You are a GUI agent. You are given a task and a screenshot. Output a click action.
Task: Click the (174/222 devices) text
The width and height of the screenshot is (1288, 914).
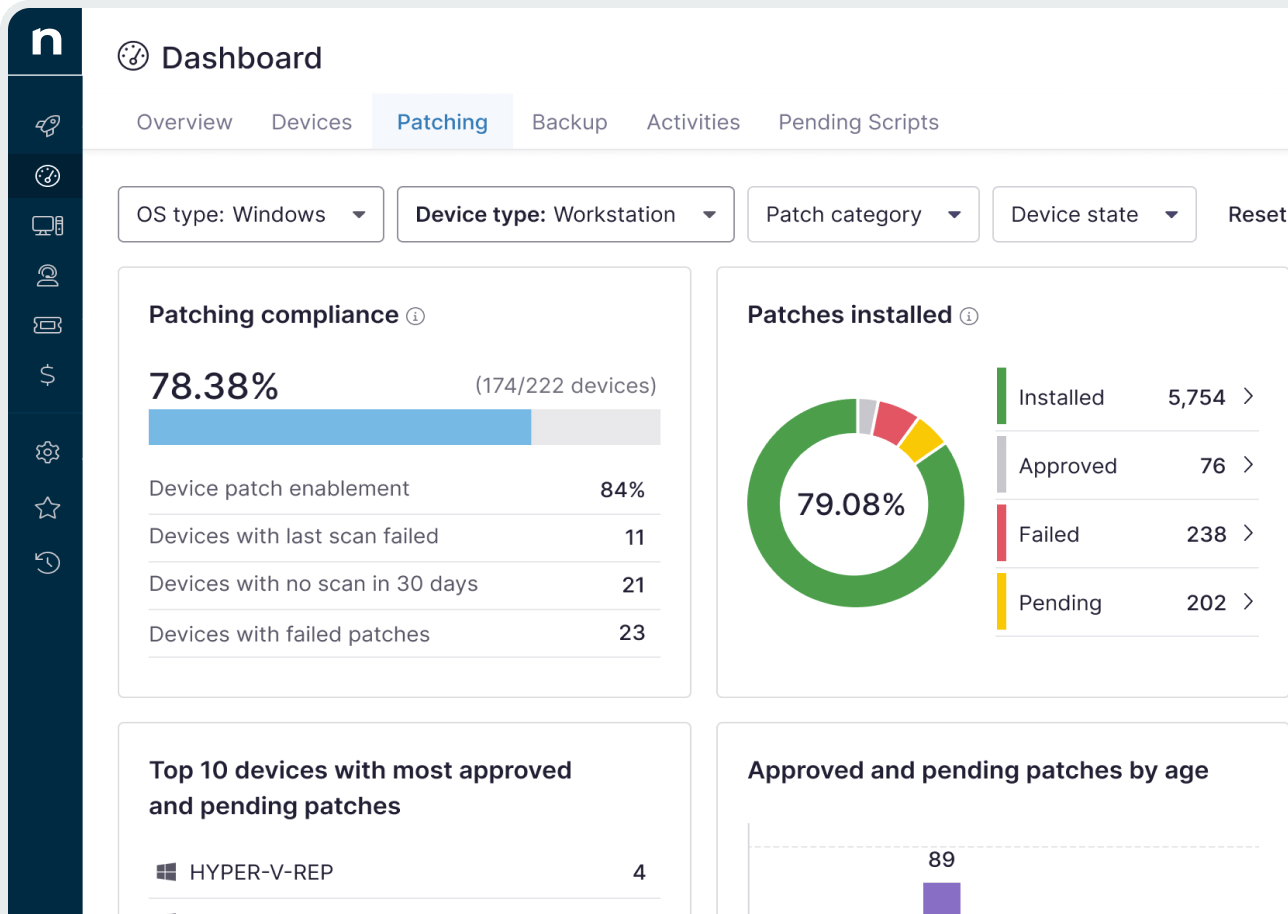point(566,386)
